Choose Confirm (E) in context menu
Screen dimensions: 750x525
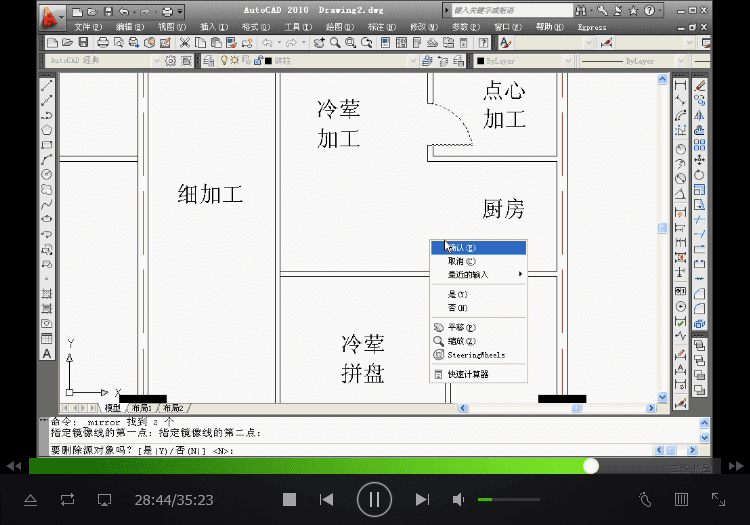[x=478, y=248]
